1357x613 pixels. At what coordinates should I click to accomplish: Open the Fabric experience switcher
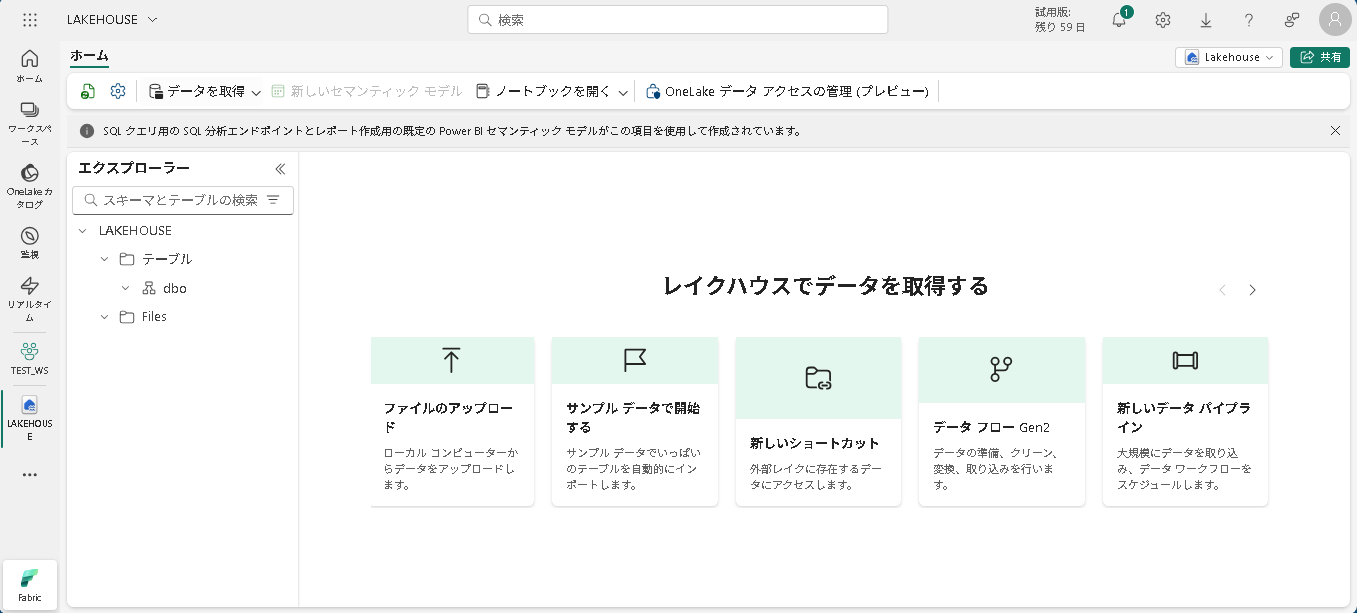click(30, 585)
